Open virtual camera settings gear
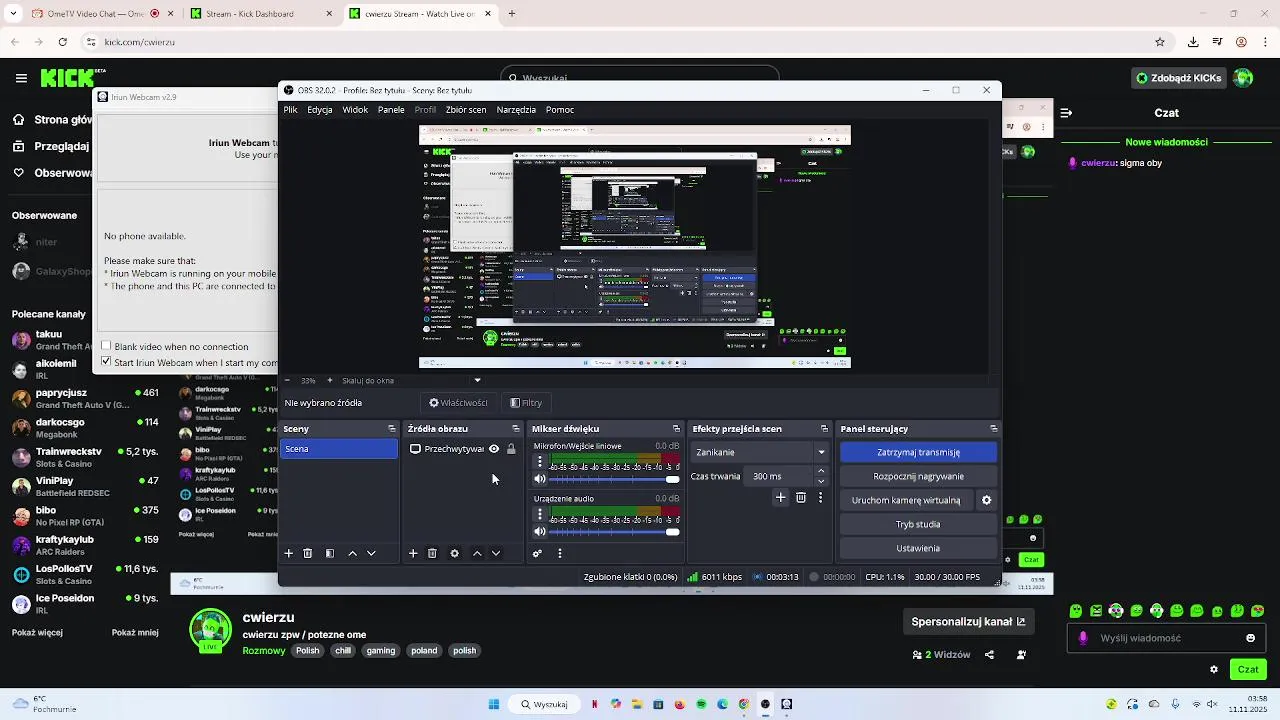Viewport: 1280px width, 720px height. 986,500
